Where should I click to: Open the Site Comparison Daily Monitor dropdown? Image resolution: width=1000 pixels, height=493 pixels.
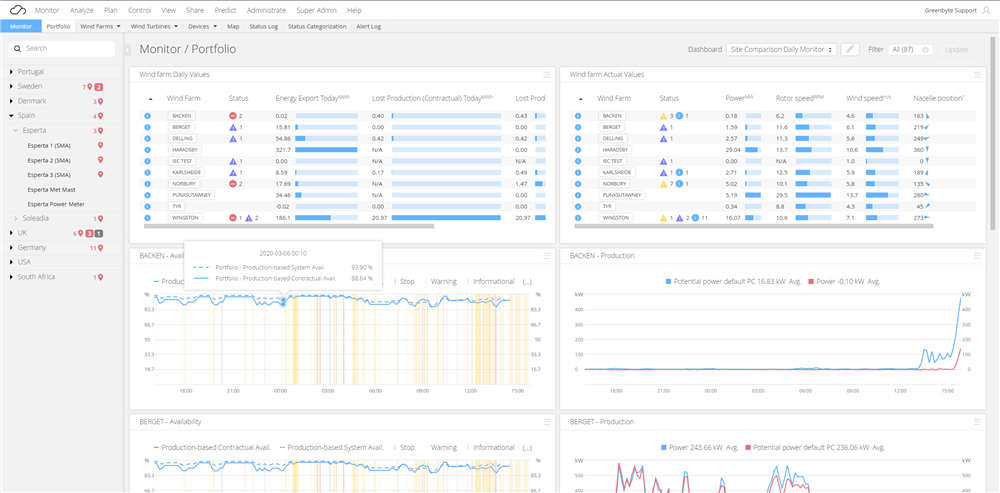782,50
